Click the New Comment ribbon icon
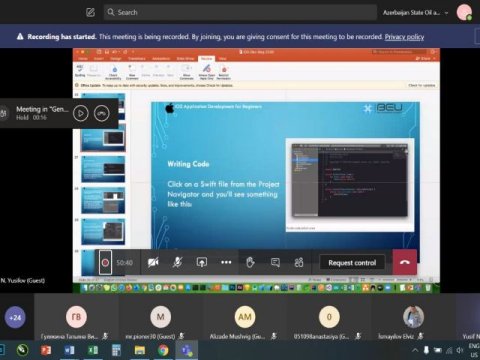The image size is (480, 360). pyautogui.click(x=132, y=72)
